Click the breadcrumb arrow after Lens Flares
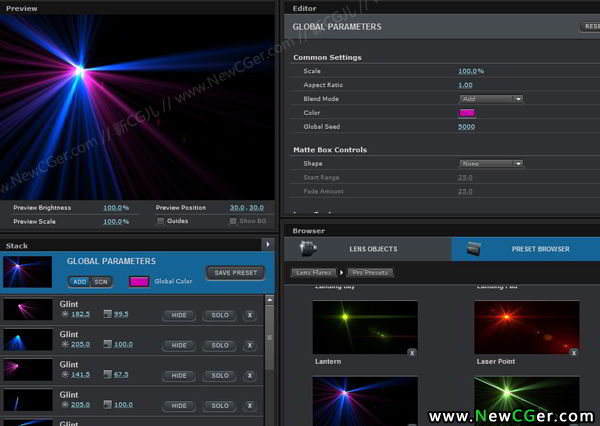600x426 pixels. [342, 273]
